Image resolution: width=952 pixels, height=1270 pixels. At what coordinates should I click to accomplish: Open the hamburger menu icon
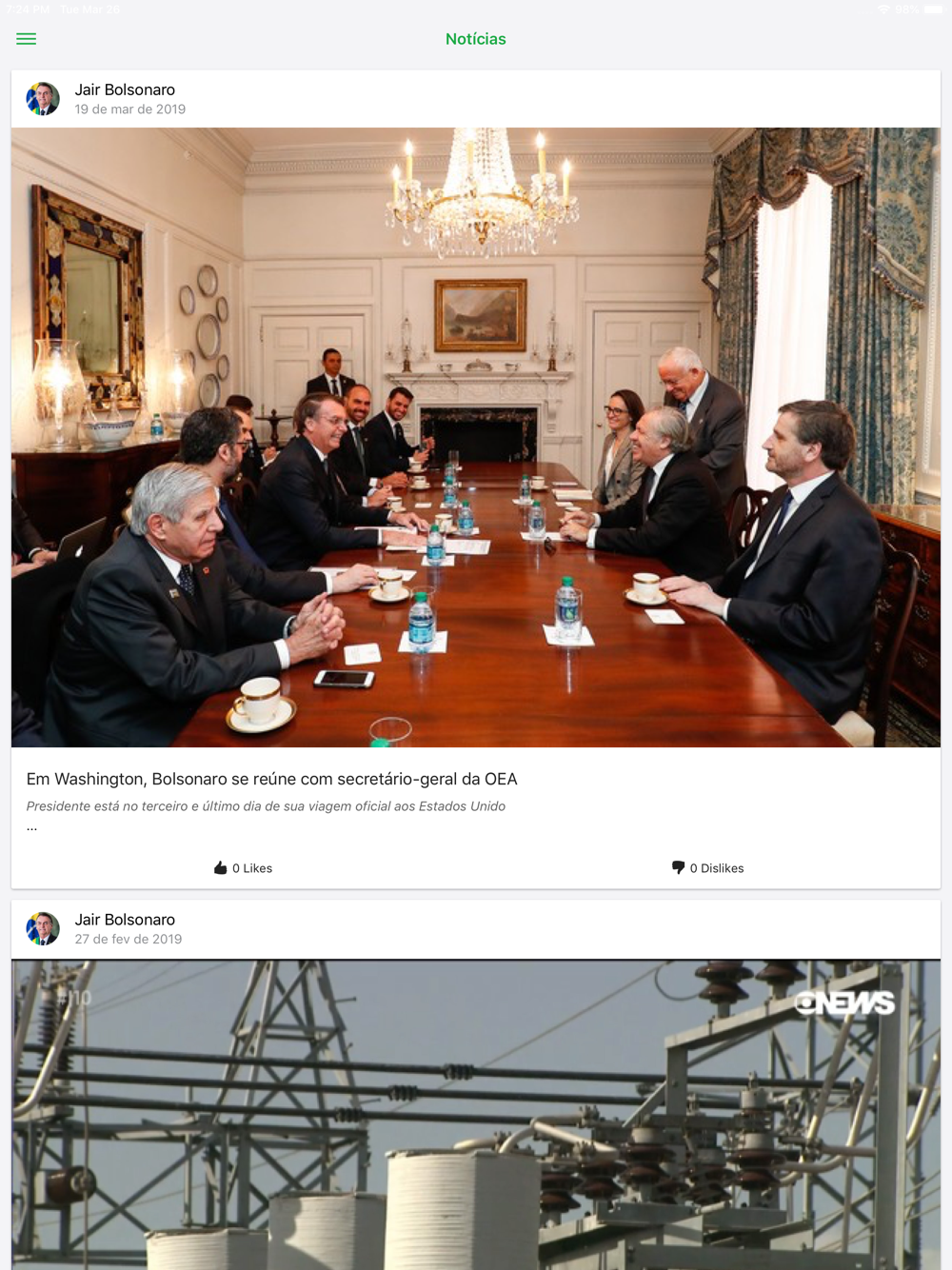click(x=27, y=39)
